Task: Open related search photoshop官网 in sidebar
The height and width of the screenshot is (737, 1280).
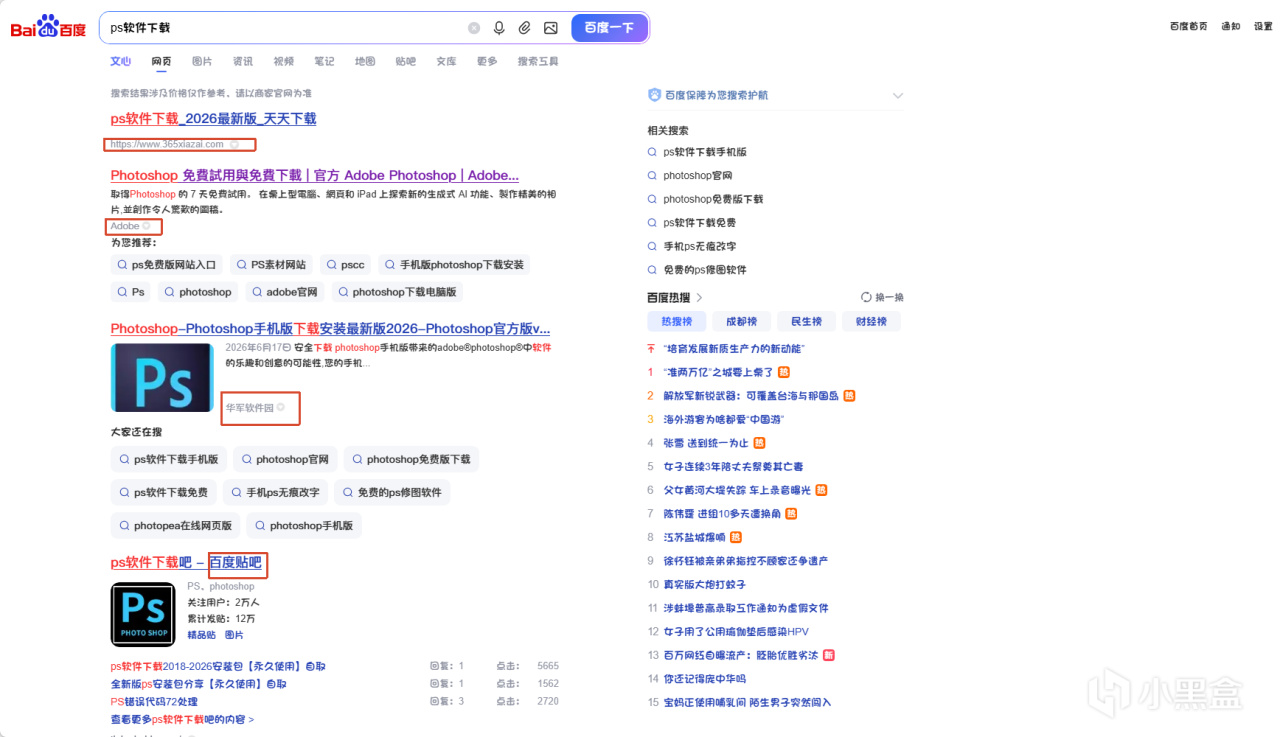Action: 696,175
